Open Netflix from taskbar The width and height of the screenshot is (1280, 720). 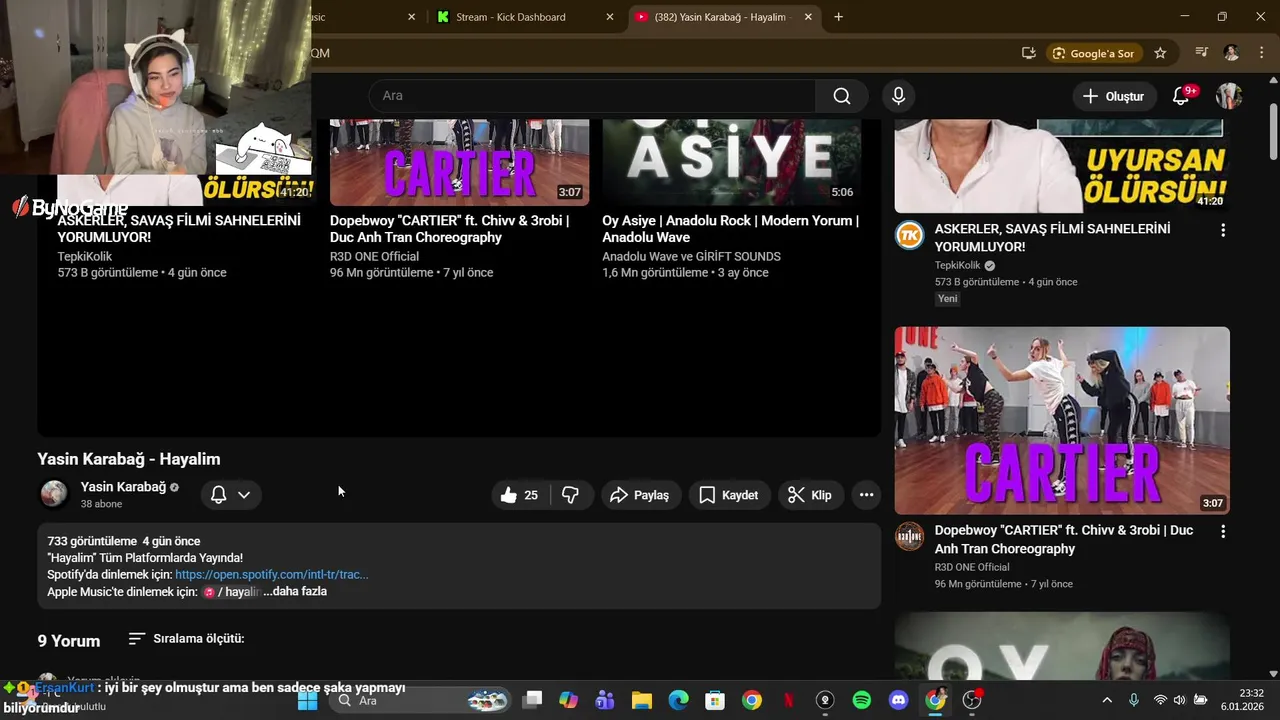[788, 700]
